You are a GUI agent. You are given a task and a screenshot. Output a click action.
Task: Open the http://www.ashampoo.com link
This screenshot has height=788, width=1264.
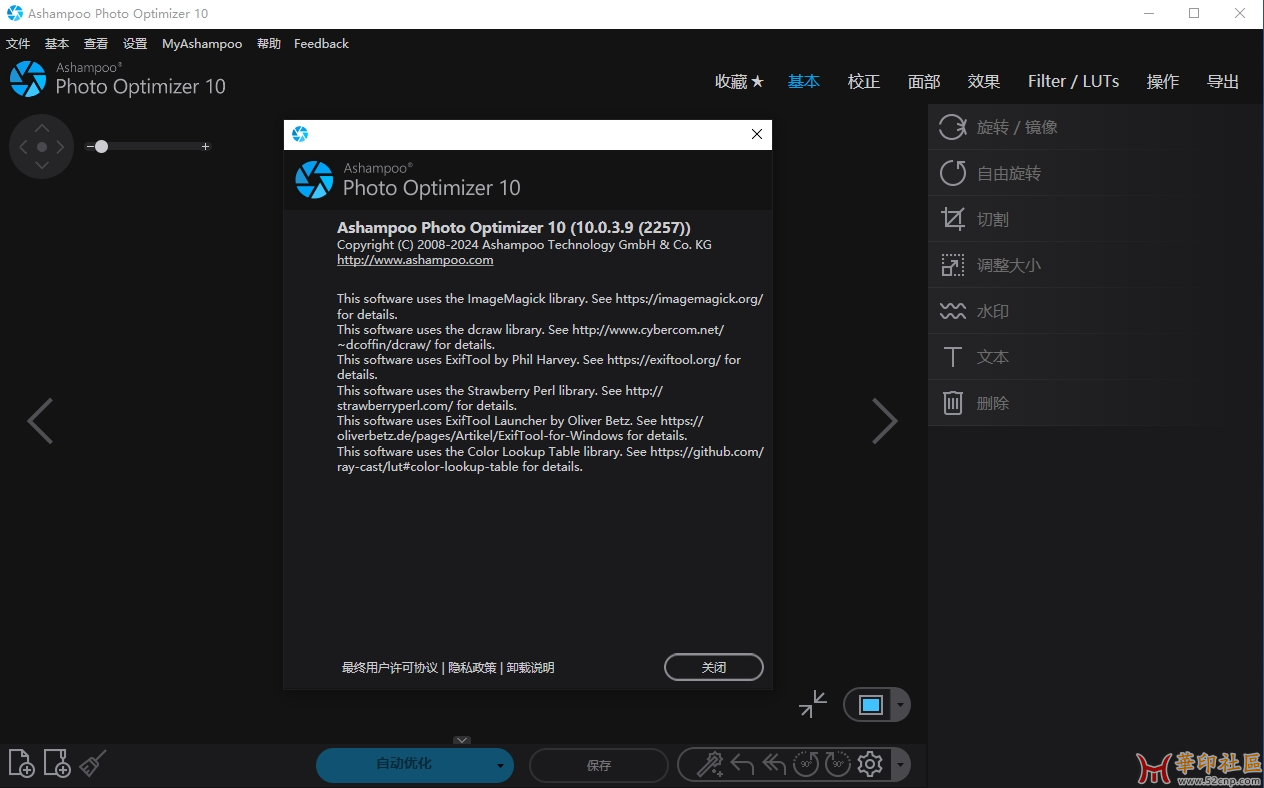pyautogui.click(x=415, y=260)
